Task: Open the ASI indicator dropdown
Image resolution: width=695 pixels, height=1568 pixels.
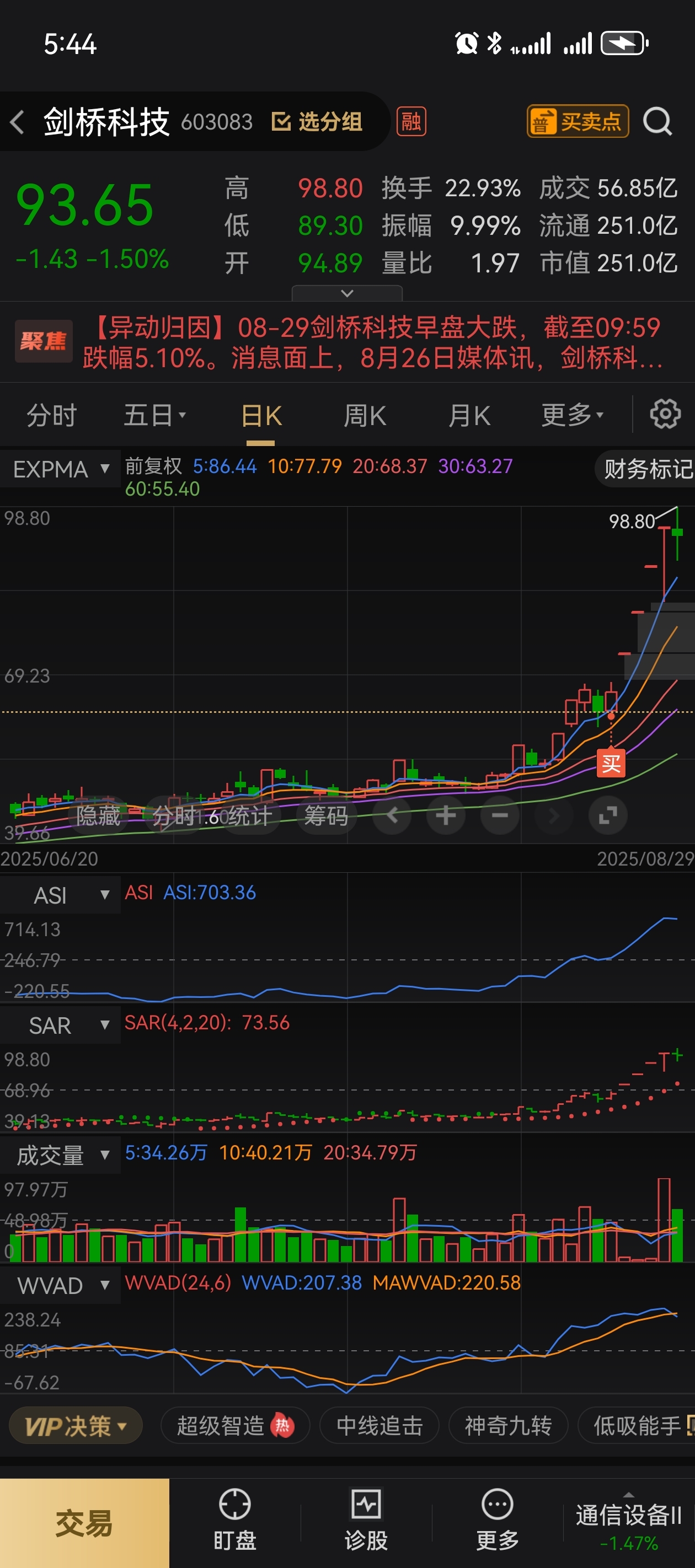Action: coord(60,895)
